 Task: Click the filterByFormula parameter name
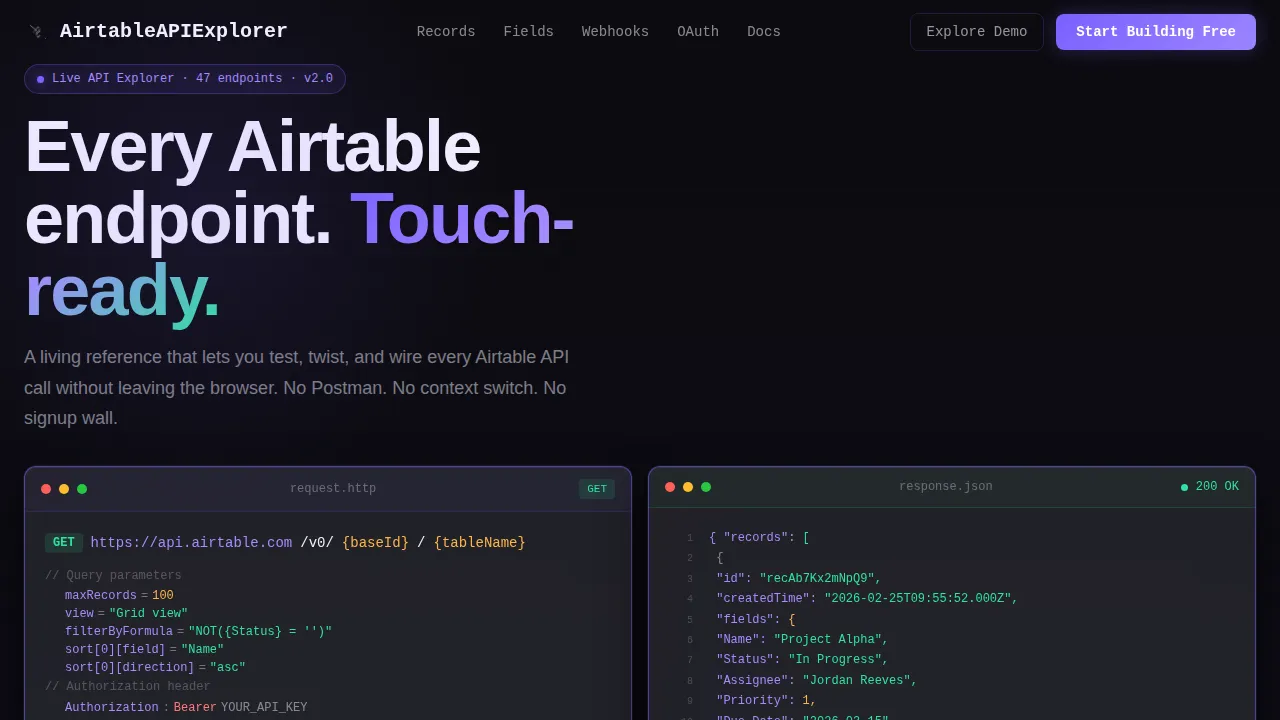tap(119, 632)
